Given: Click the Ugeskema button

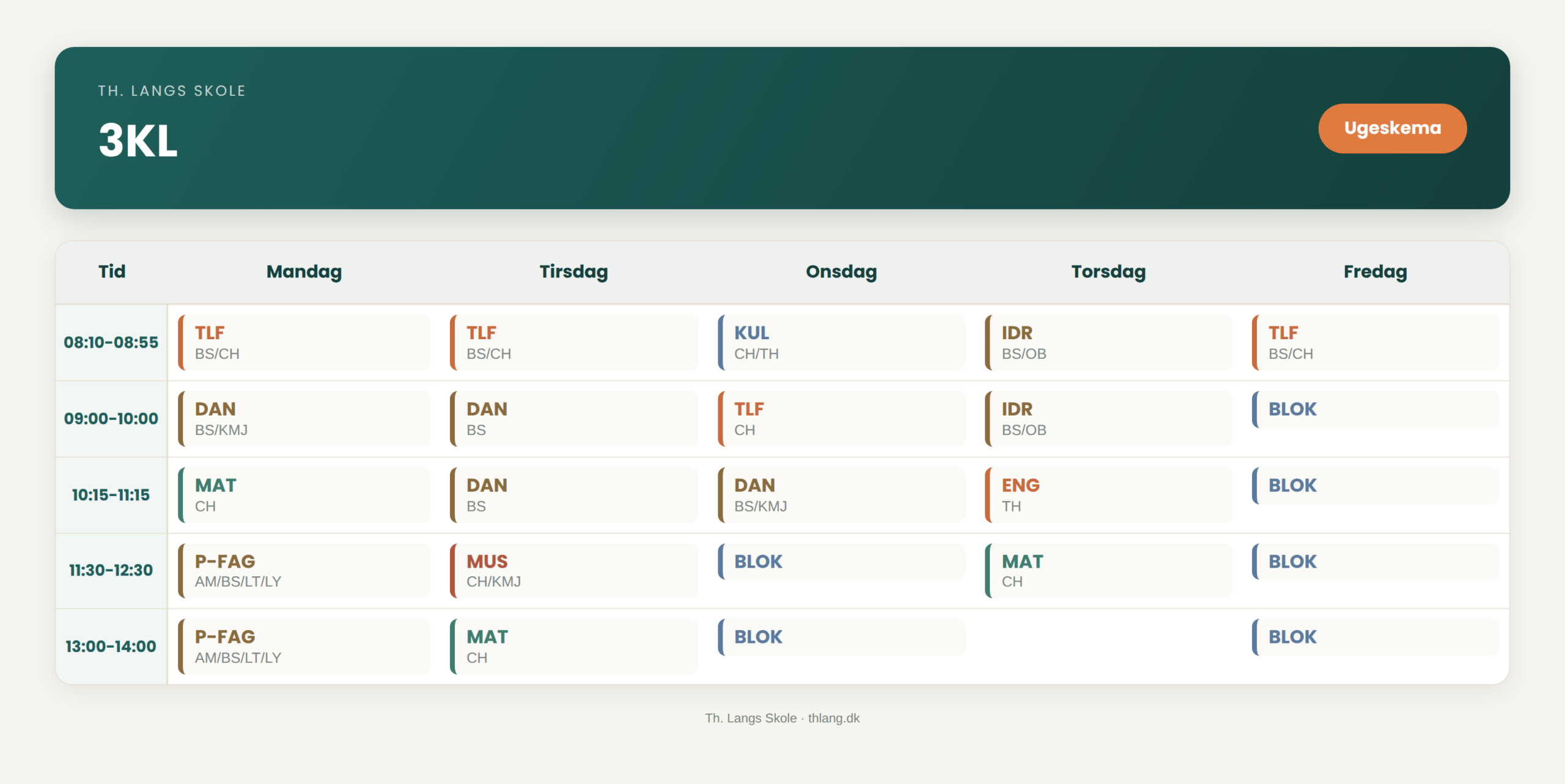Looking at the screenshot, I should tap(1392, 128).
